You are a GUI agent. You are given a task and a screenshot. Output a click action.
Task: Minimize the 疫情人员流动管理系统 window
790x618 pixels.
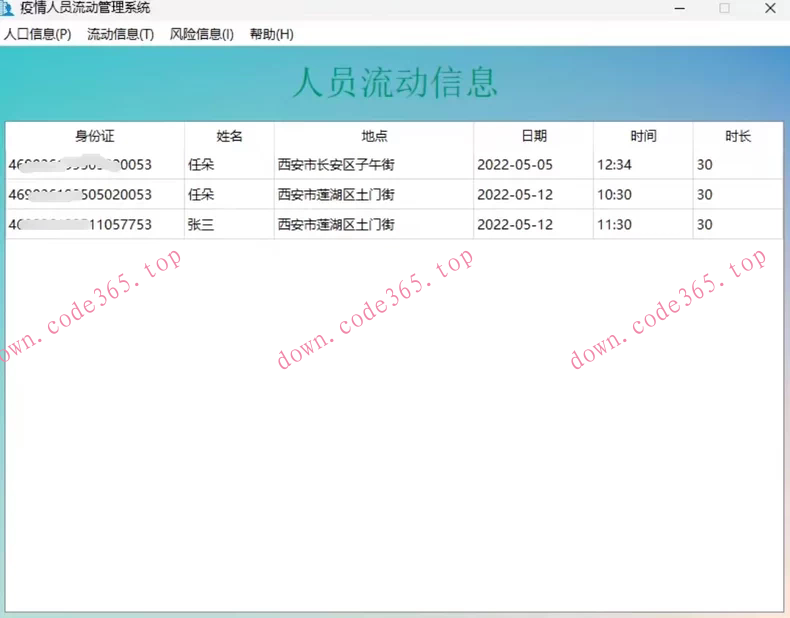(x=679, y=8)
